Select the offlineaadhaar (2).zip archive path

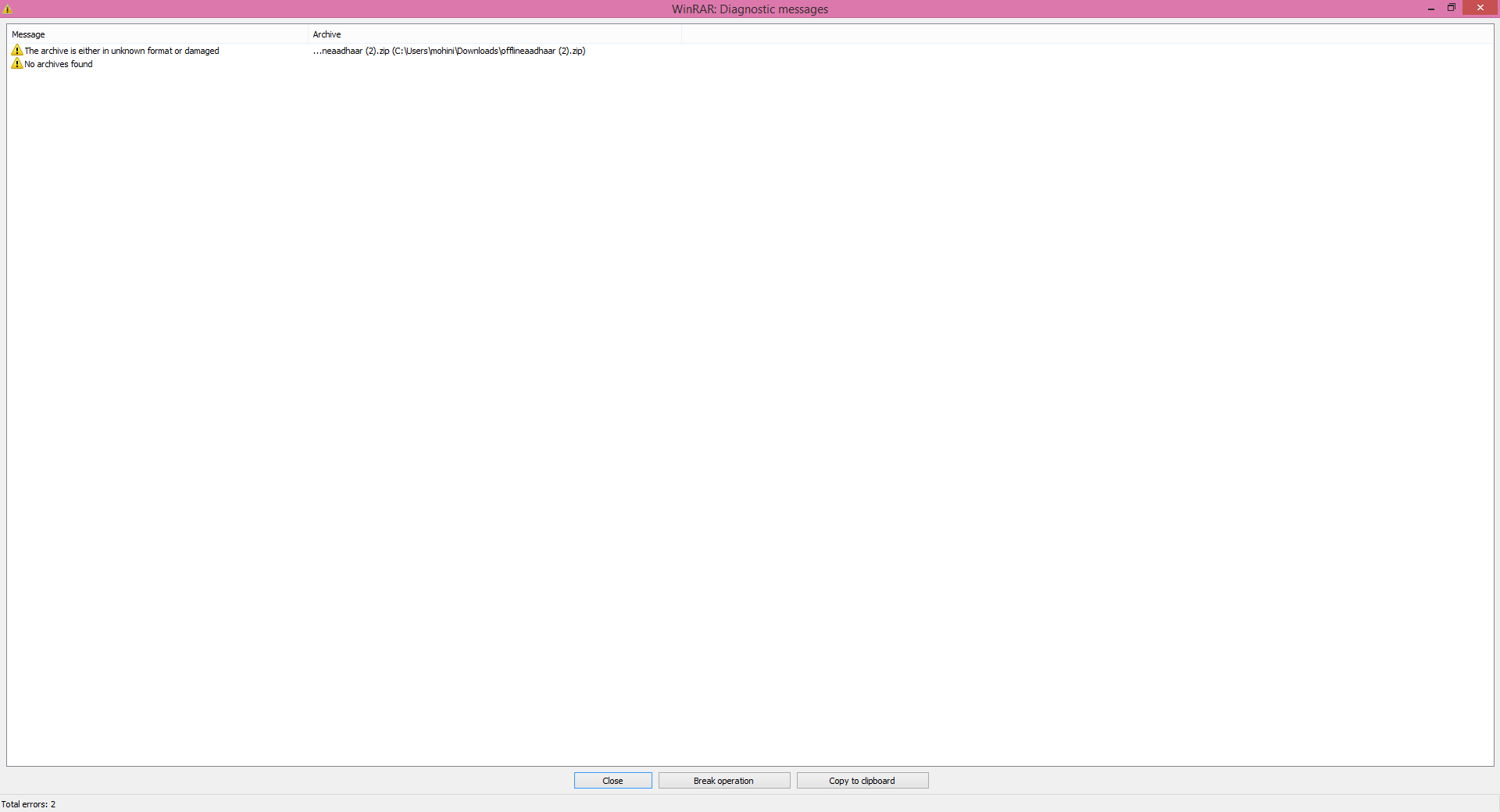click(449, 51)
